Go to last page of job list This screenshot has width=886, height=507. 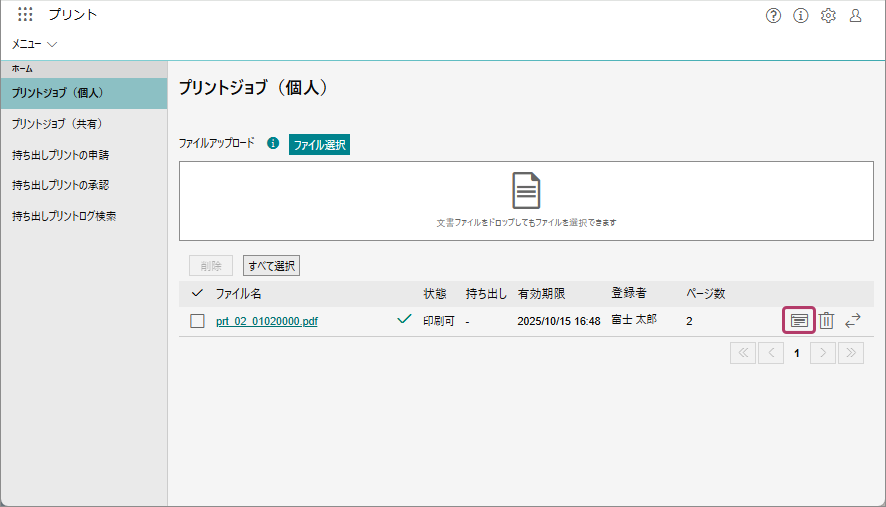pyautogui.click(x=851, y=353)
